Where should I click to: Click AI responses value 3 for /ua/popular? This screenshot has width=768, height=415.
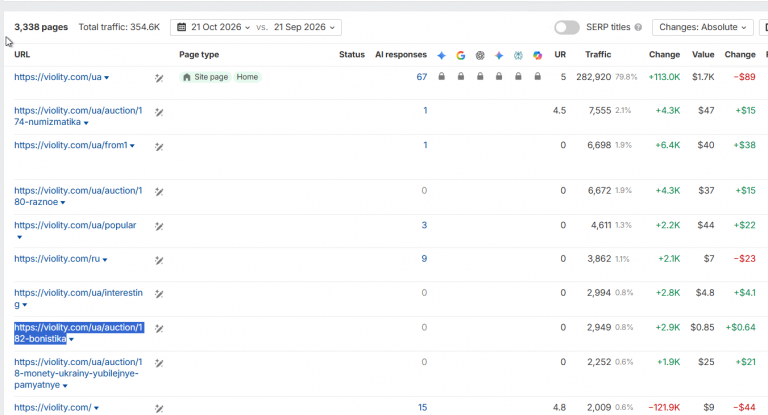coord(424,225)
